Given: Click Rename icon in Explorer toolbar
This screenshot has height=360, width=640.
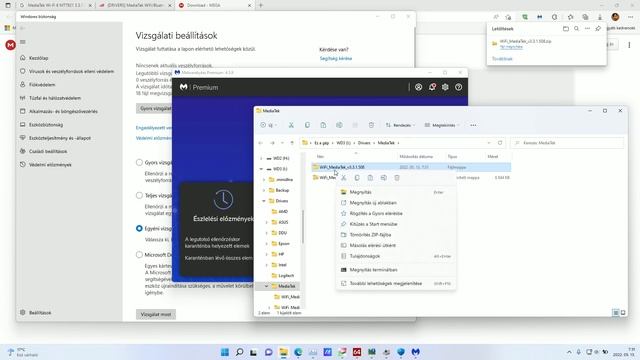Looking at the screenshot, I should tap(339, 125).
